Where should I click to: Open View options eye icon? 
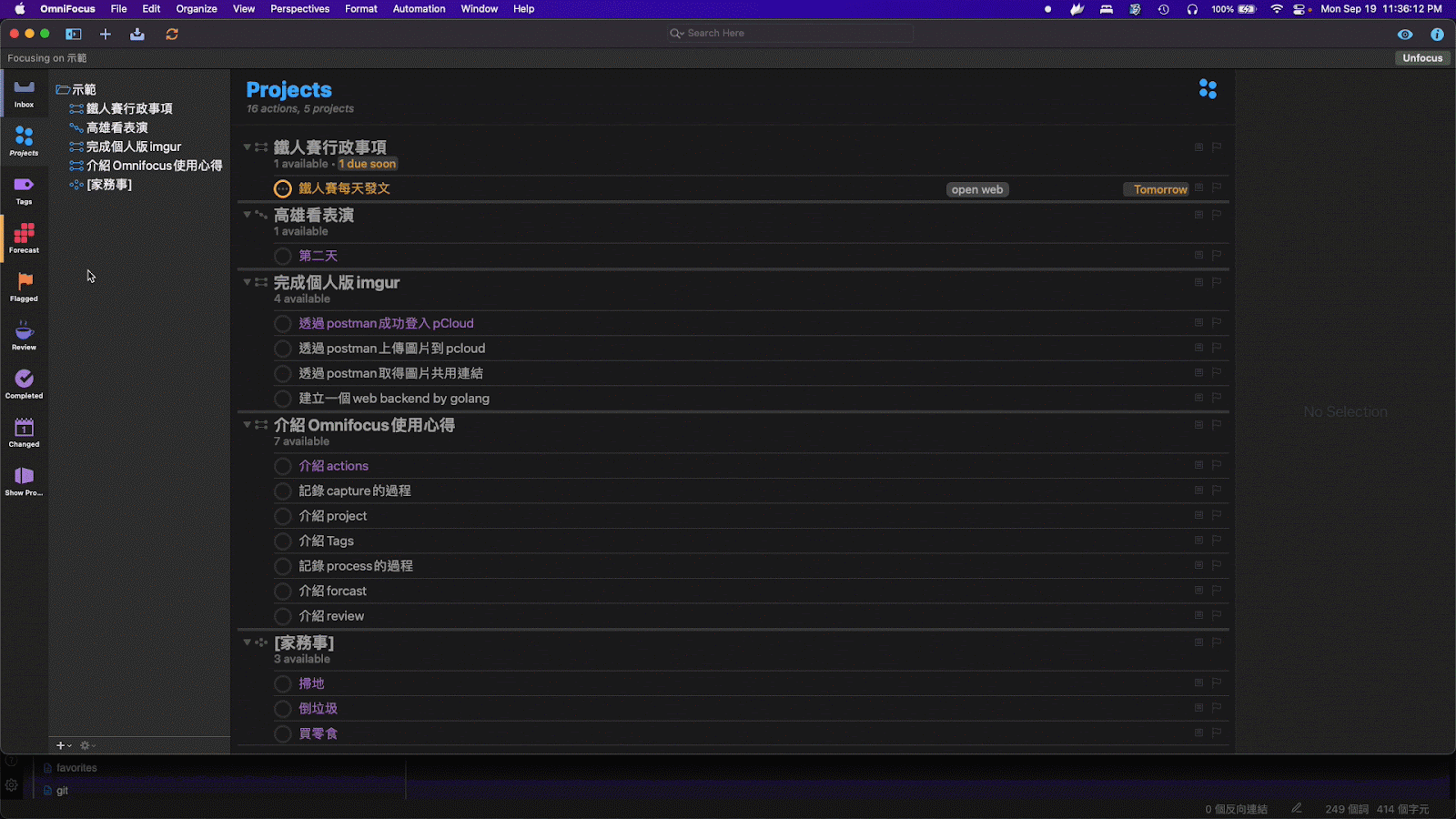coord(1405,35)
